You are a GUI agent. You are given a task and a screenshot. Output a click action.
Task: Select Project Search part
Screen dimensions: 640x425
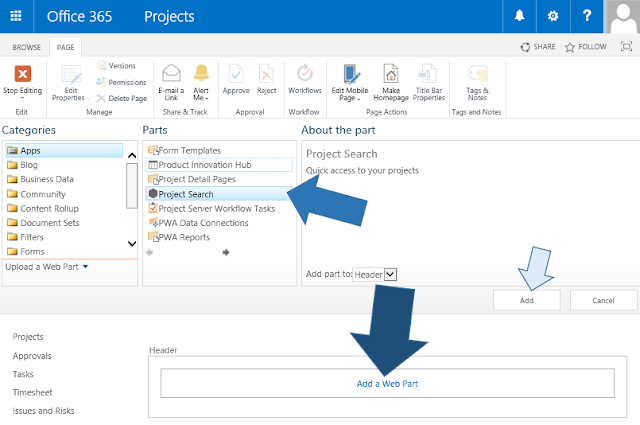tap(219, 194)
